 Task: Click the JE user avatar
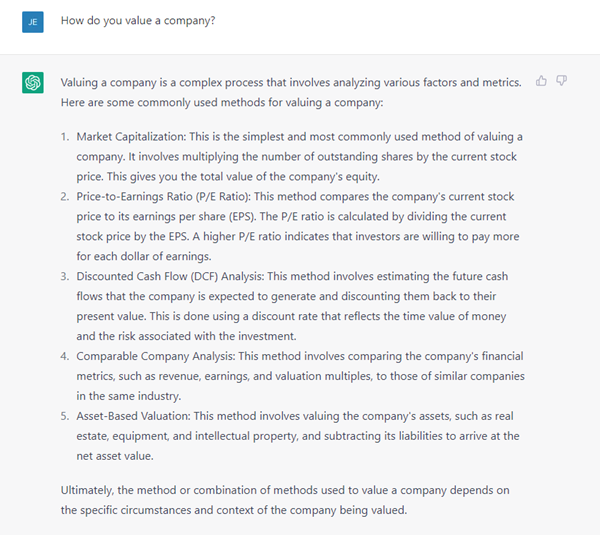(33, 21)
